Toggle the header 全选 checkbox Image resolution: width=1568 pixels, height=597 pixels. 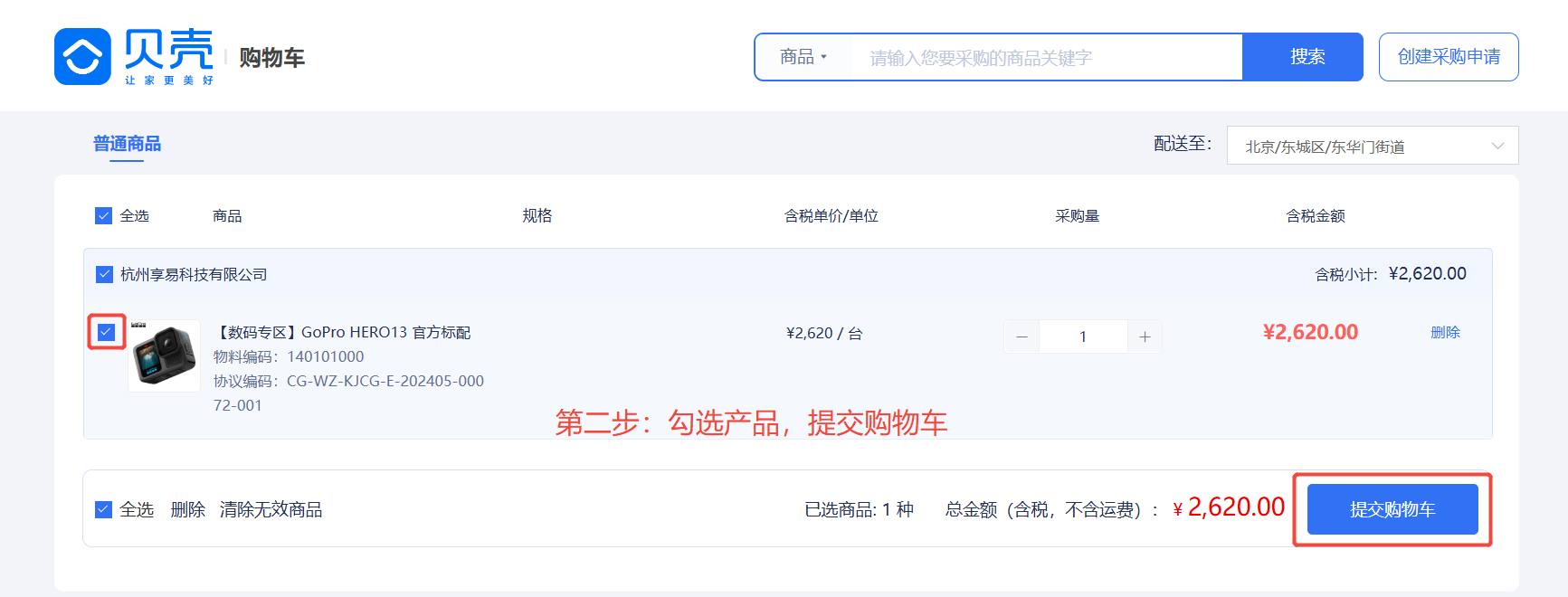[103, 215]
